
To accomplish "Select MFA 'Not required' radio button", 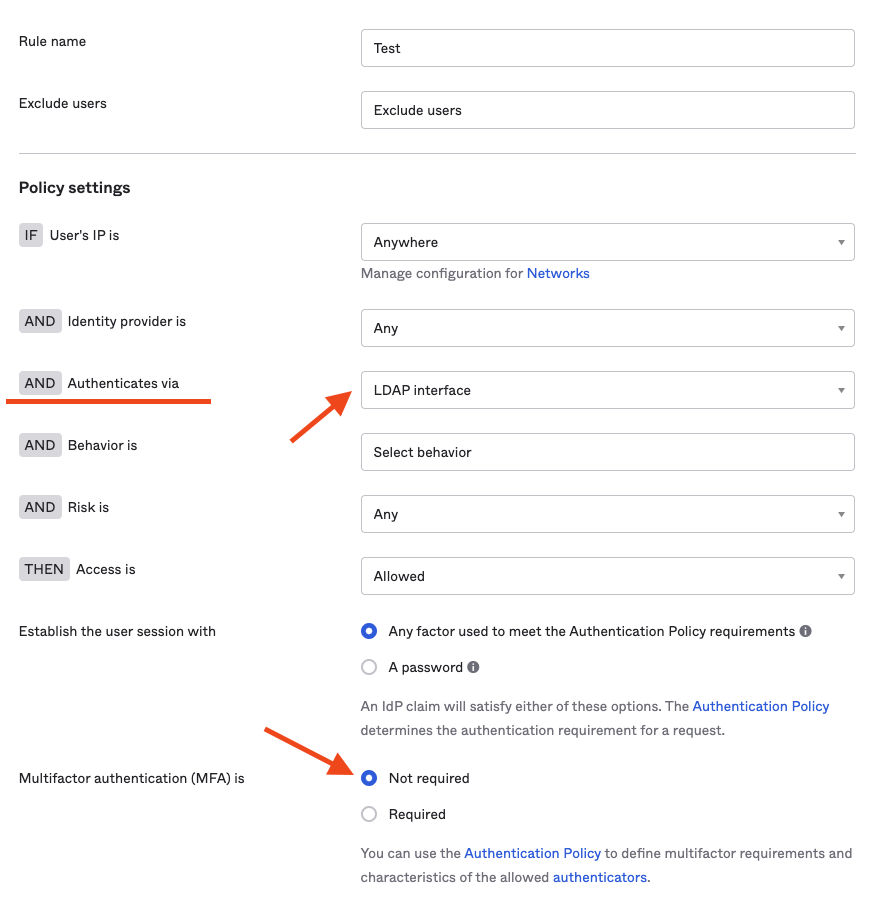I will pos(369,778).
